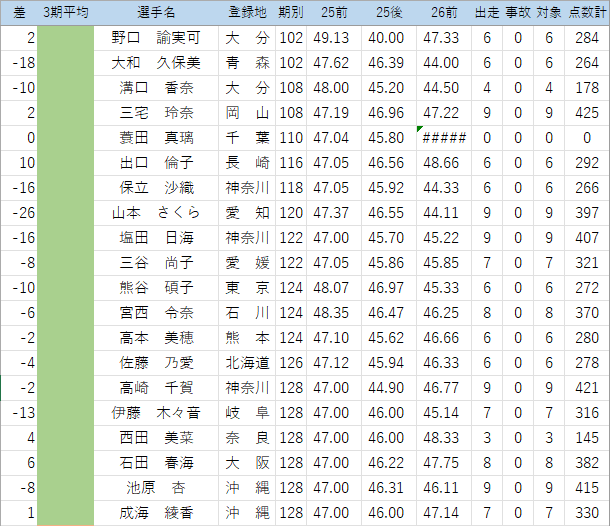Select the 48.66 value in 26前

(441, 162)
